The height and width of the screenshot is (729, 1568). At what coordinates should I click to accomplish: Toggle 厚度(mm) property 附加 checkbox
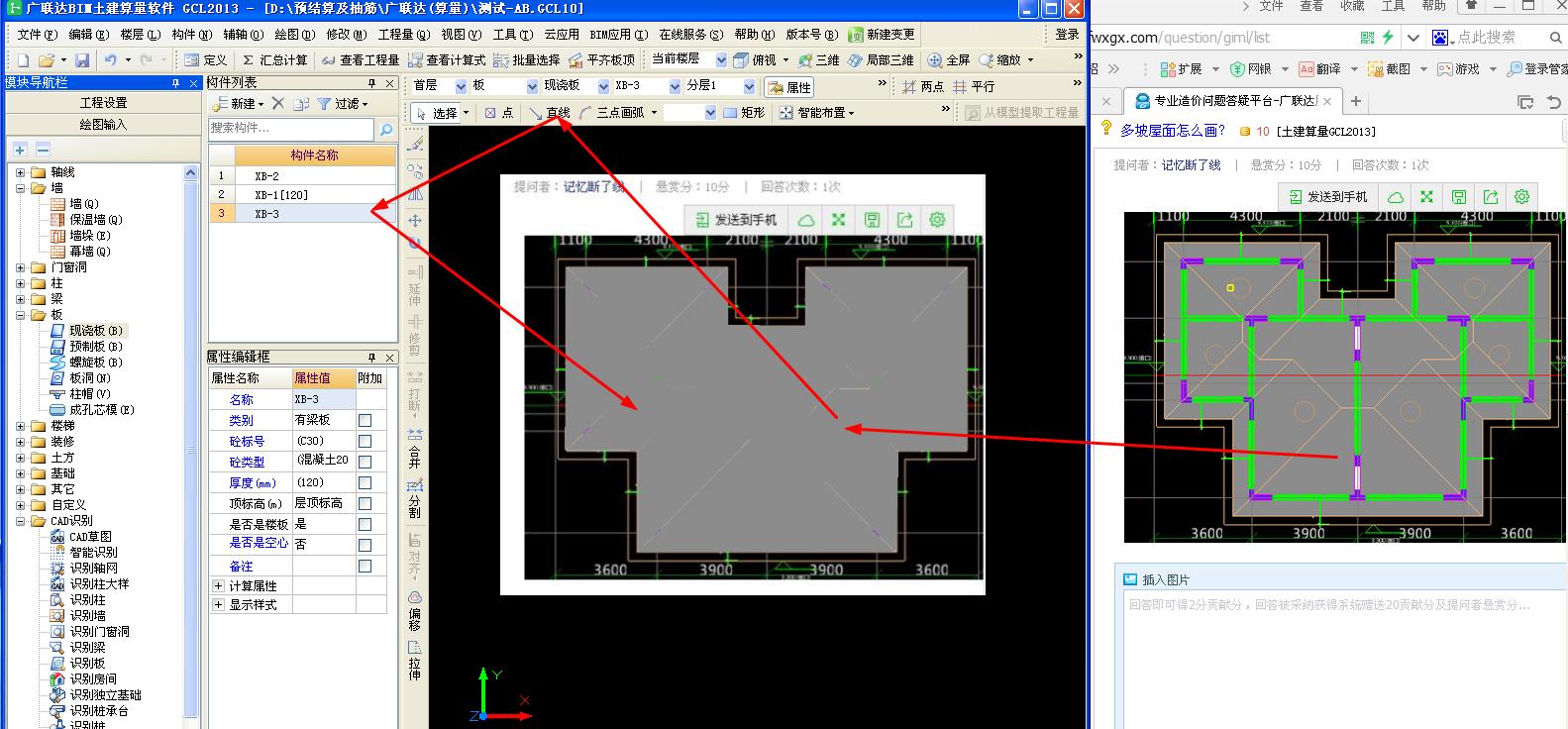point(365,482)
